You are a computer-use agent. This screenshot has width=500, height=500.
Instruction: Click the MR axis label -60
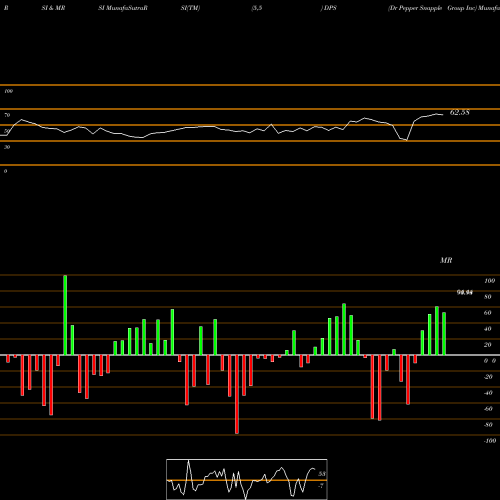(488, 409)
